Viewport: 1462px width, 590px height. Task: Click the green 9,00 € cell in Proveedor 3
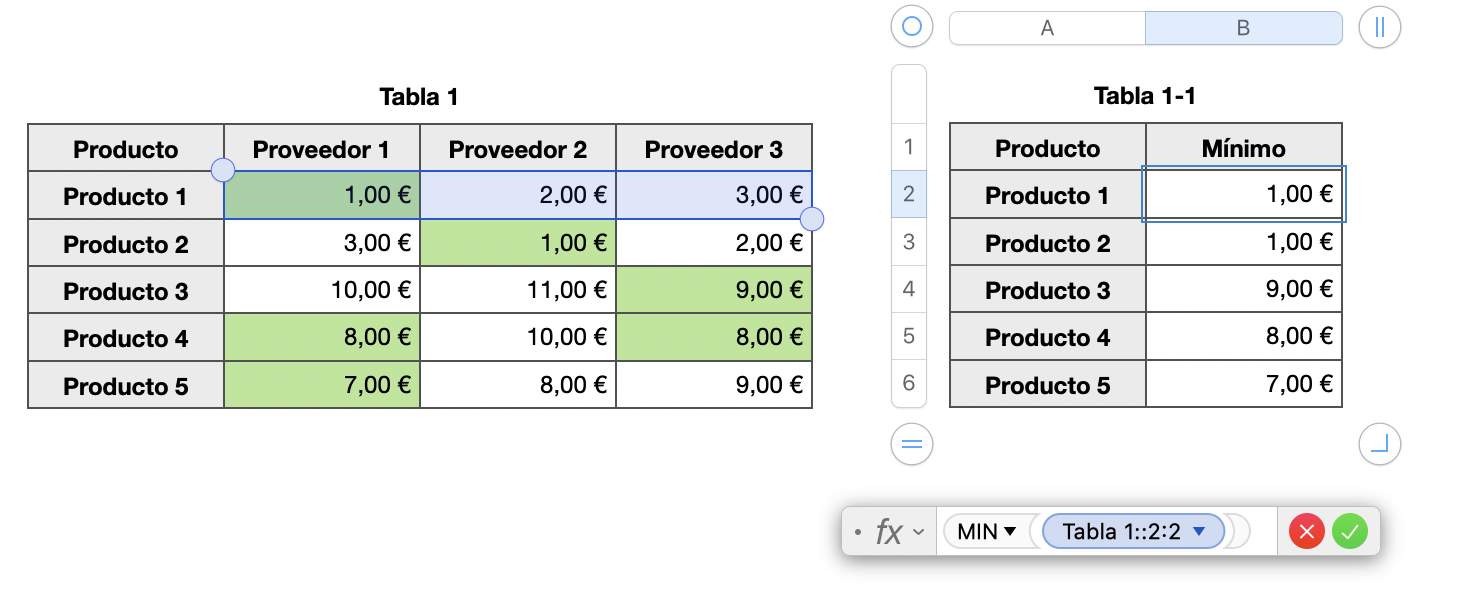pyautogui.click(x=714, y=290)
